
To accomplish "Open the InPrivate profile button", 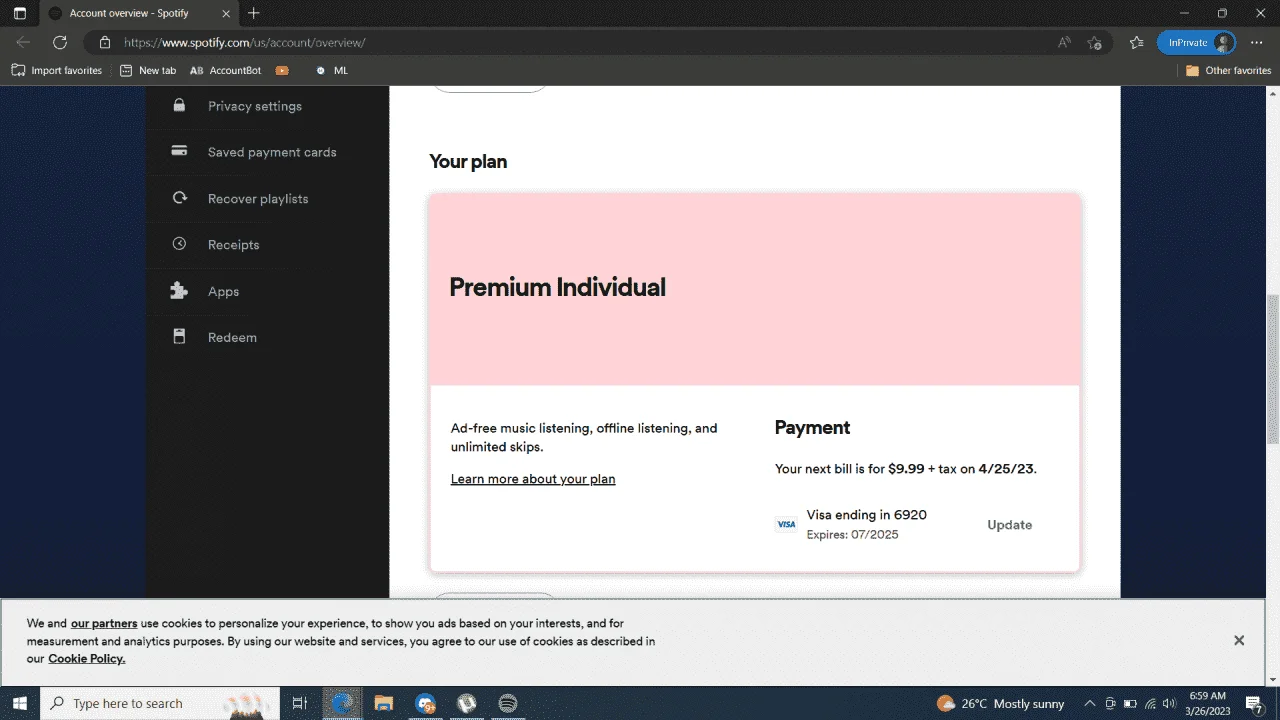I will (x=1197, y=43).
